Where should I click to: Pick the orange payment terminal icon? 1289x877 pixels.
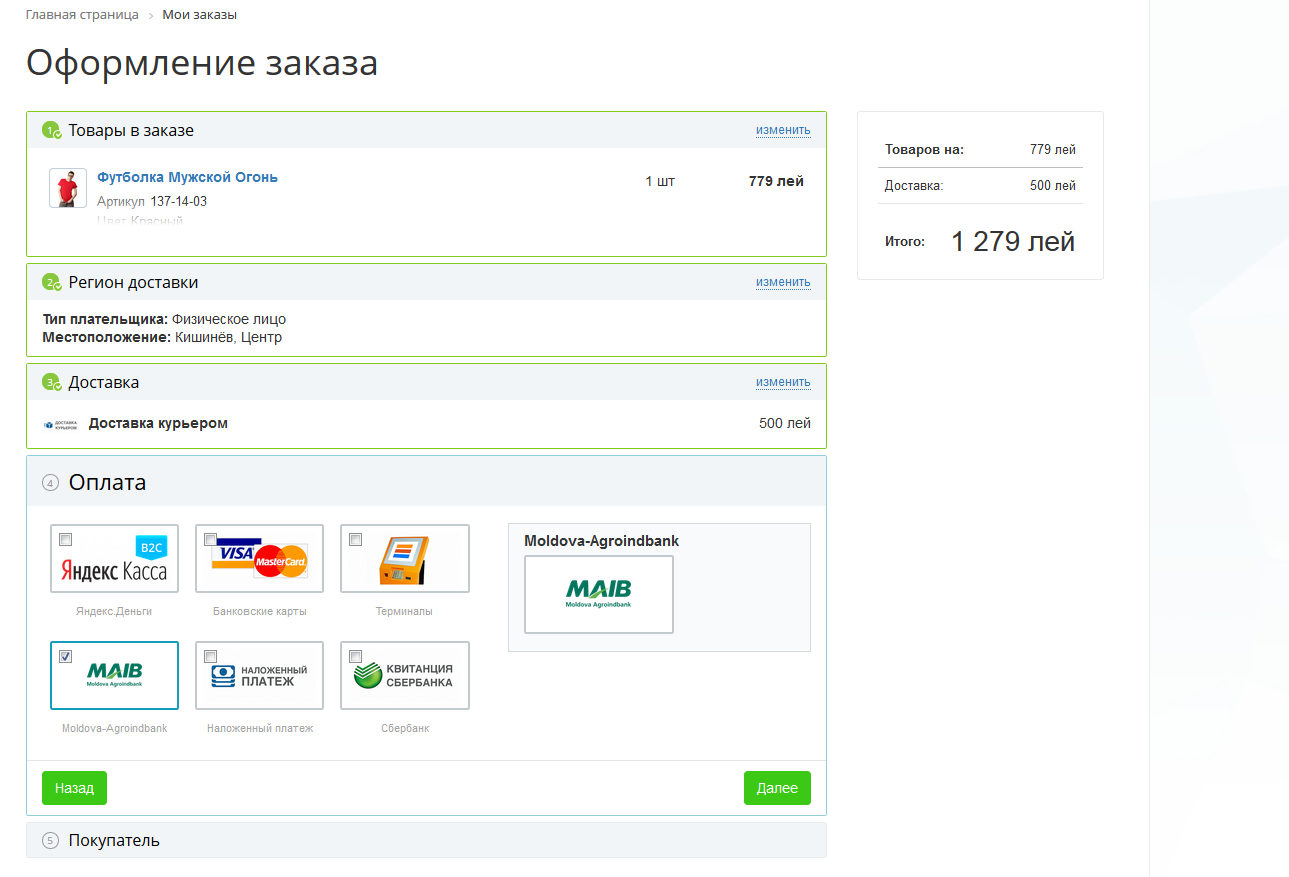tap(404, 559)
